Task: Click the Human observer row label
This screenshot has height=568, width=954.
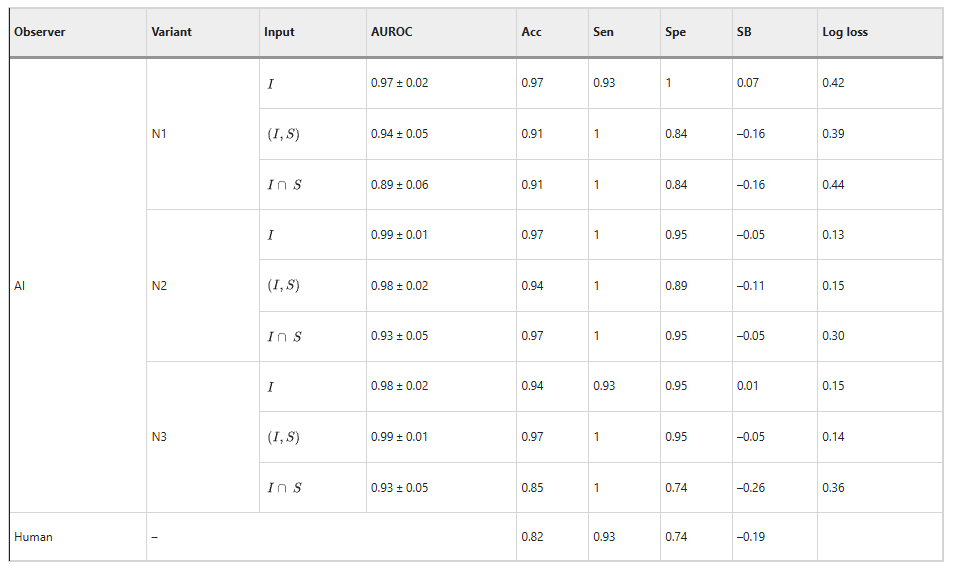Action: click(x=33, y=537)
